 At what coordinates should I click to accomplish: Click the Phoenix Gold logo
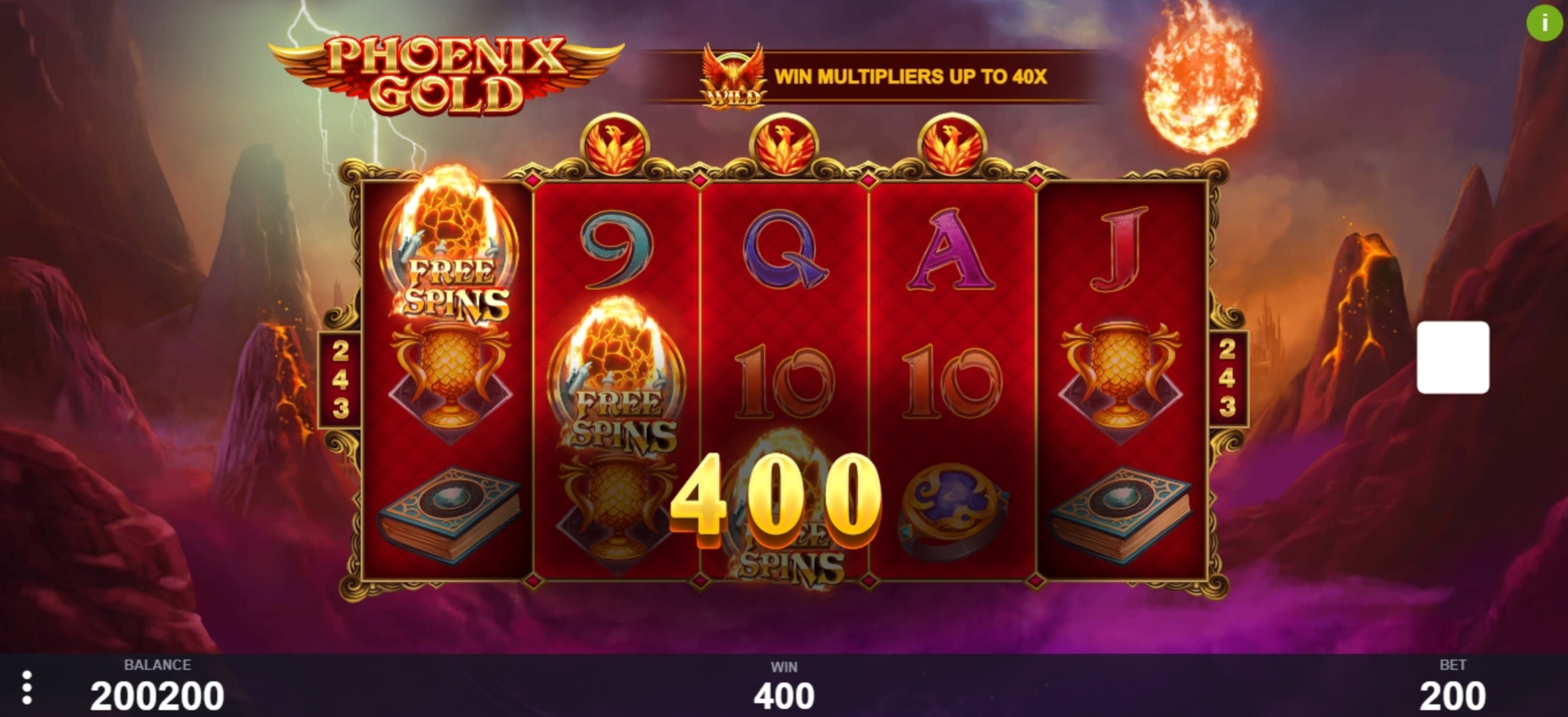pos(447,74)
